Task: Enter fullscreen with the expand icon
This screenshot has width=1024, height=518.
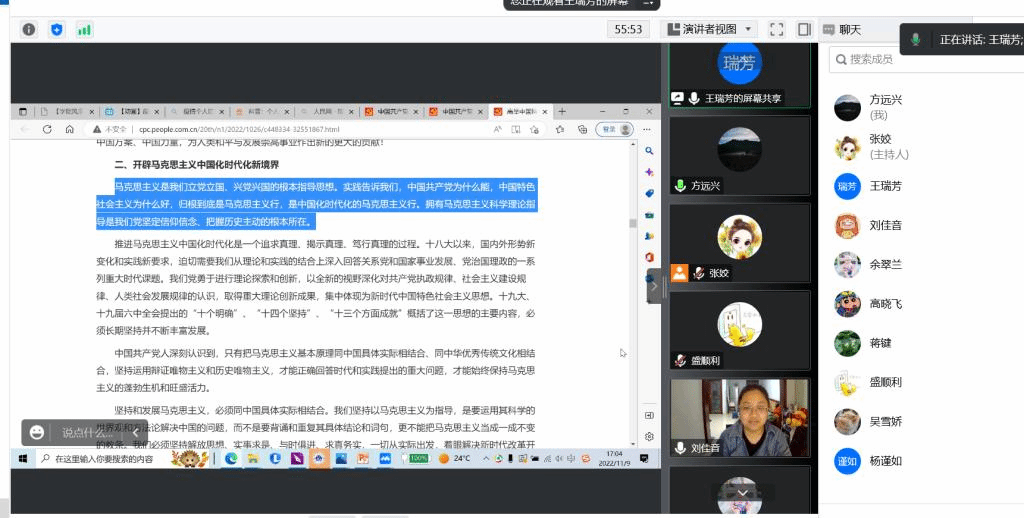Action: pyautogui.click(x=777, y=29)
